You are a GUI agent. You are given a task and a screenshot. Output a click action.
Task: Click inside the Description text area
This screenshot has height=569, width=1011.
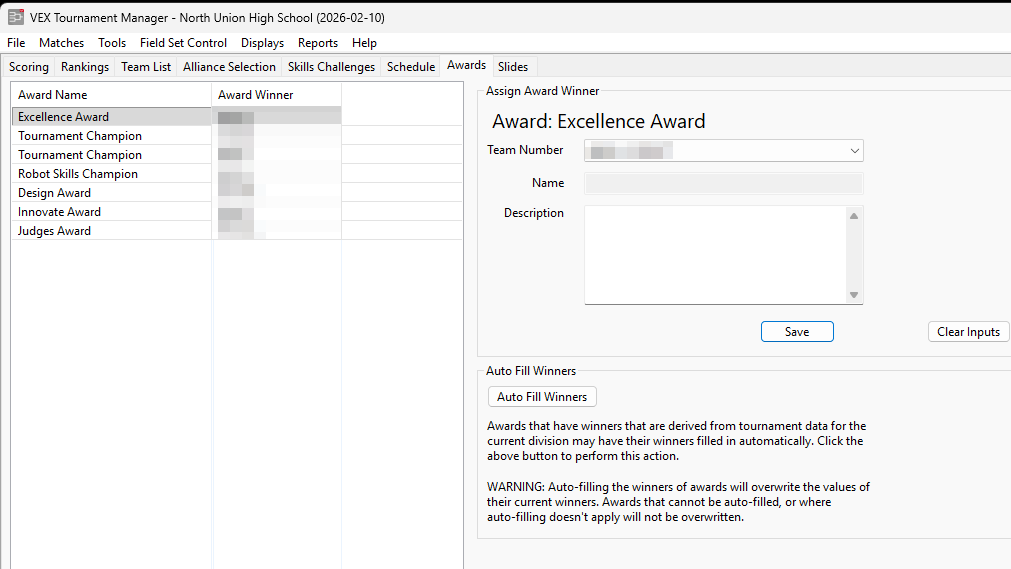(x=716, y=255)
